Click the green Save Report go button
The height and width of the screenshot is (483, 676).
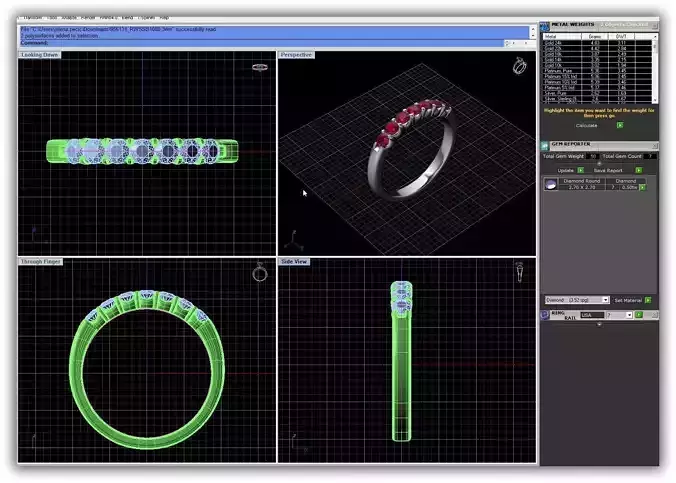638,170
